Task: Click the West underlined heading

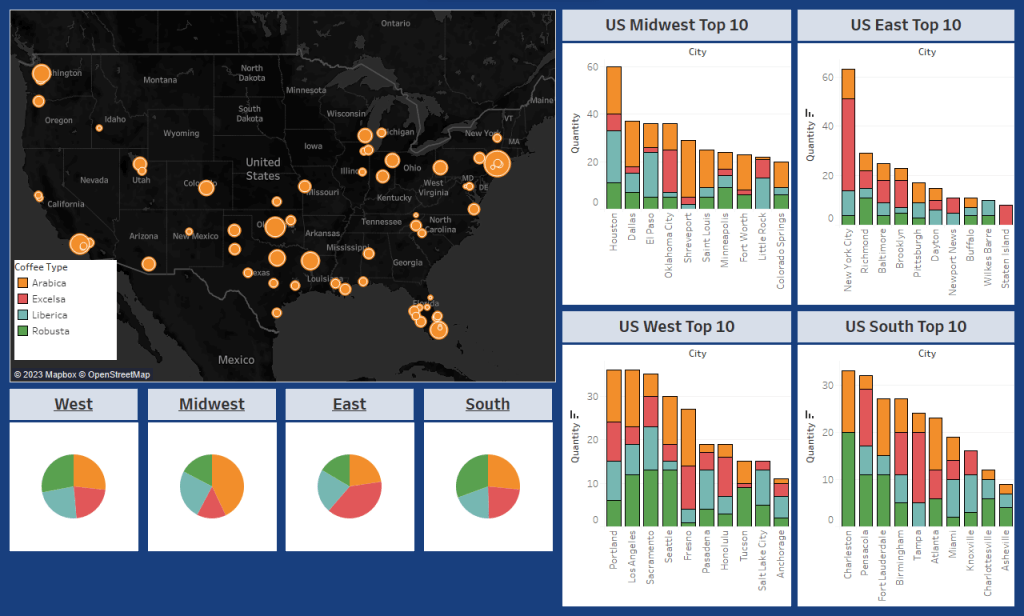Action: pos(73,404)
